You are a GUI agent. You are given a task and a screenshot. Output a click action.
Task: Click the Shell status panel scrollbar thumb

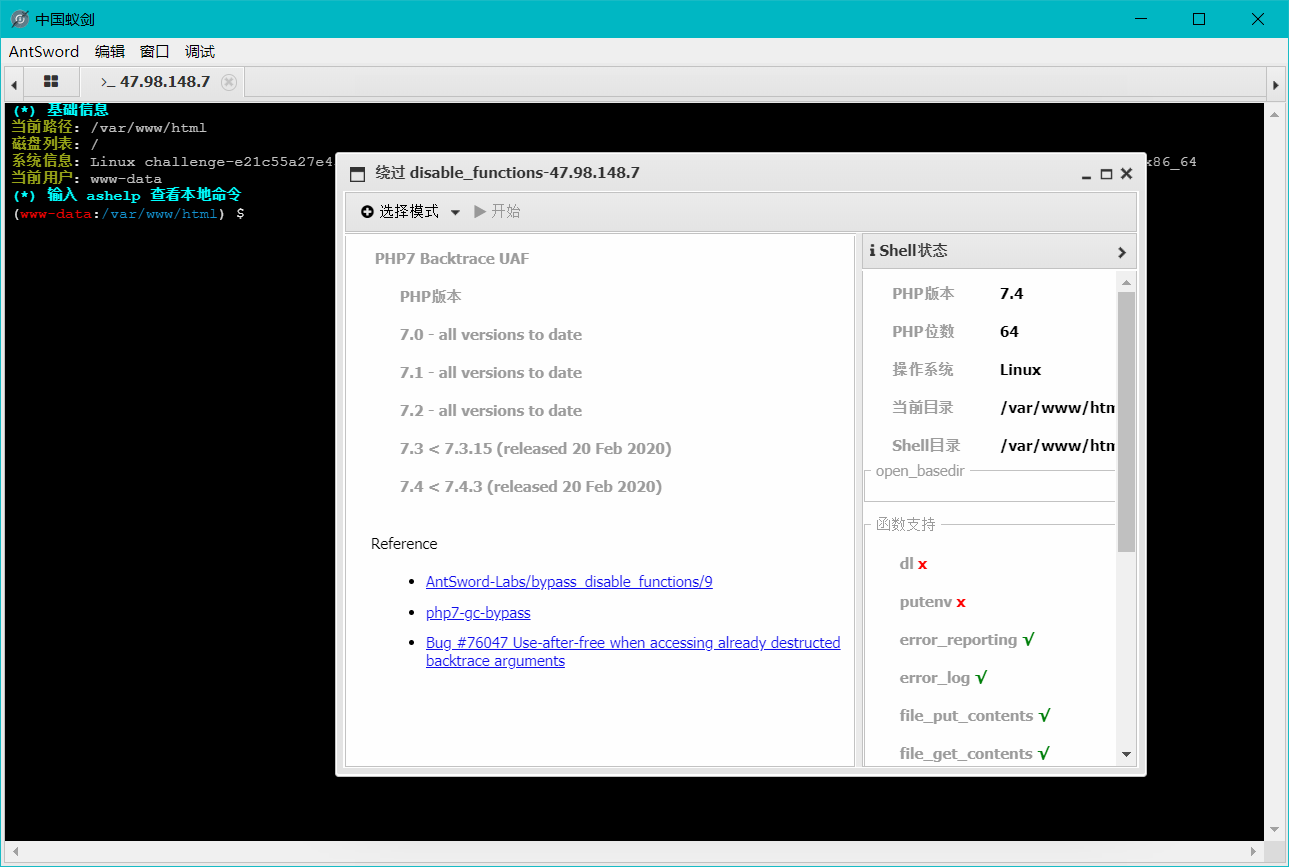click(x=1126, y=420)
